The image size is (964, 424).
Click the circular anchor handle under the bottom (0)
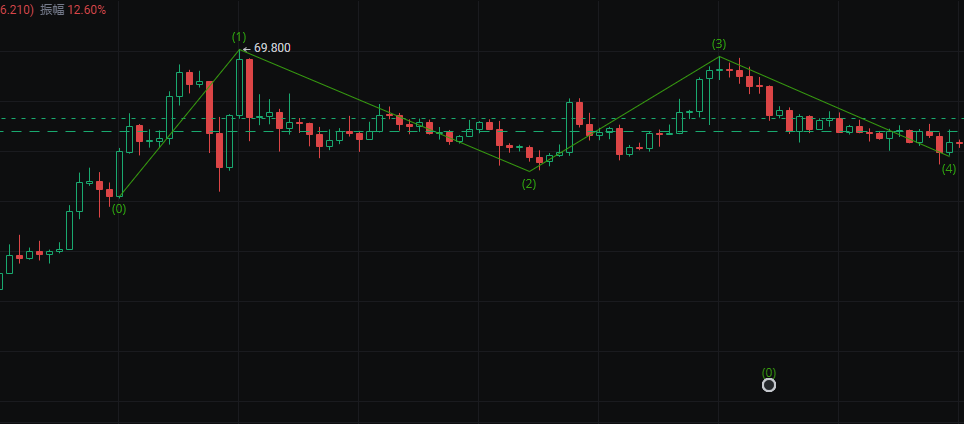pos(768,385)
